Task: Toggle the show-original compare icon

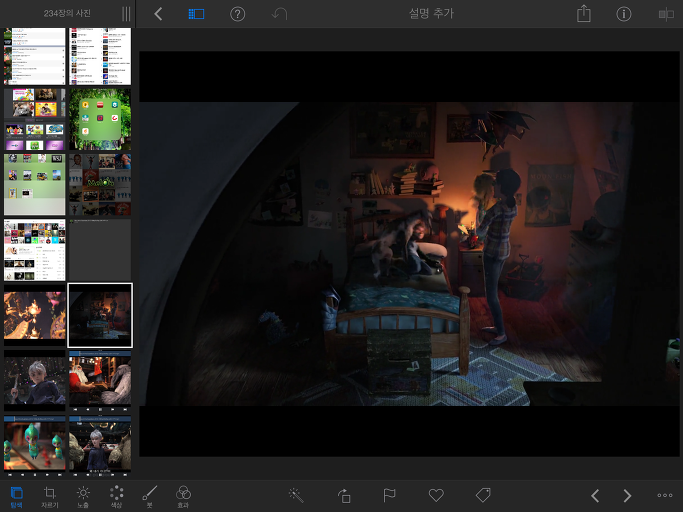Action: tap(666, 14)
